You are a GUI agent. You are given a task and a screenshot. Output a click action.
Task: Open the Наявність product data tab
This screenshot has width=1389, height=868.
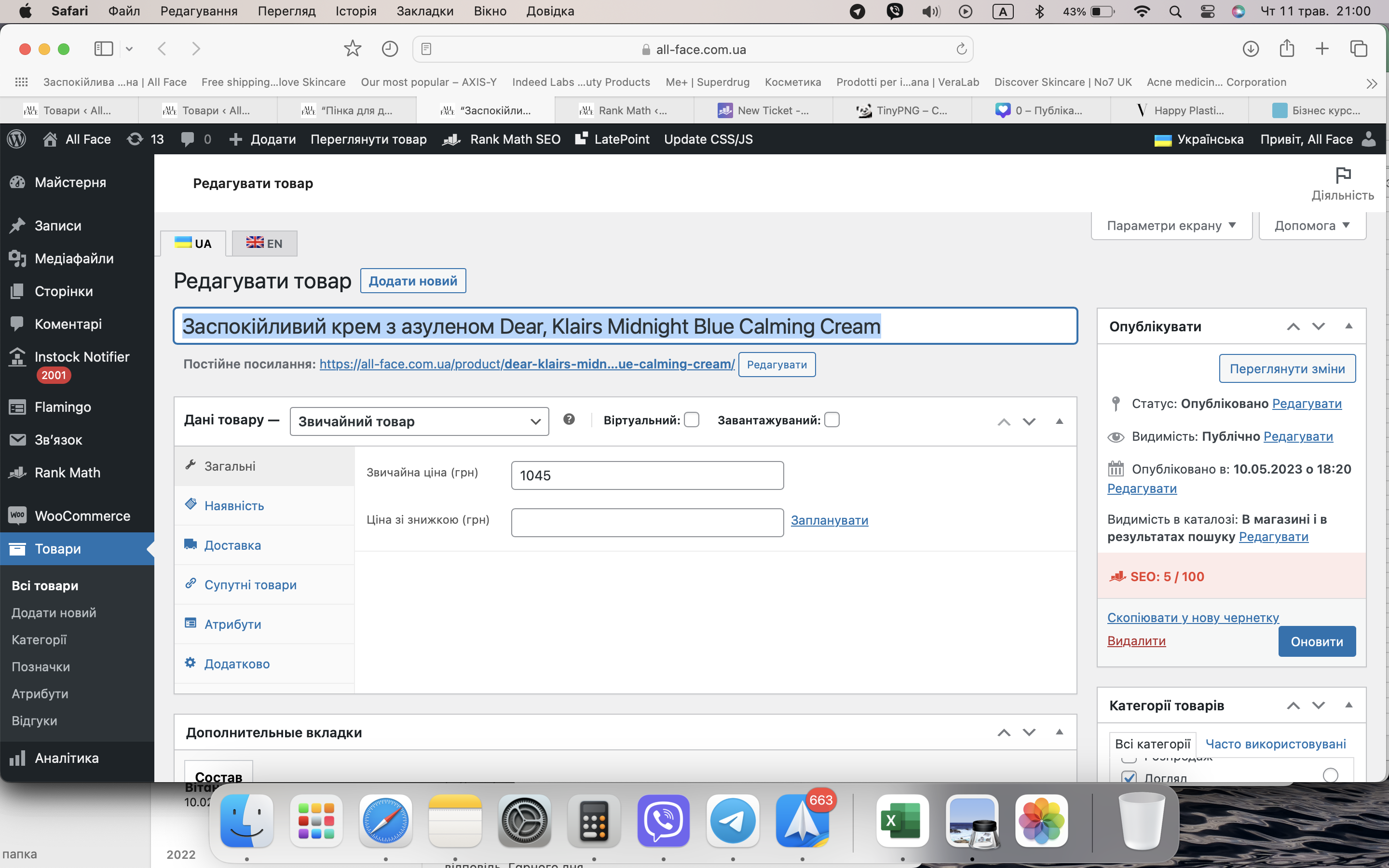234,506
